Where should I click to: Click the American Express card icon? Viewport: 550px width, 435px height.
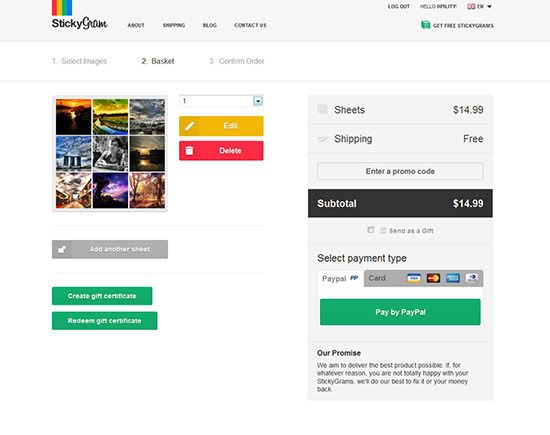click(x=452, y=278)
